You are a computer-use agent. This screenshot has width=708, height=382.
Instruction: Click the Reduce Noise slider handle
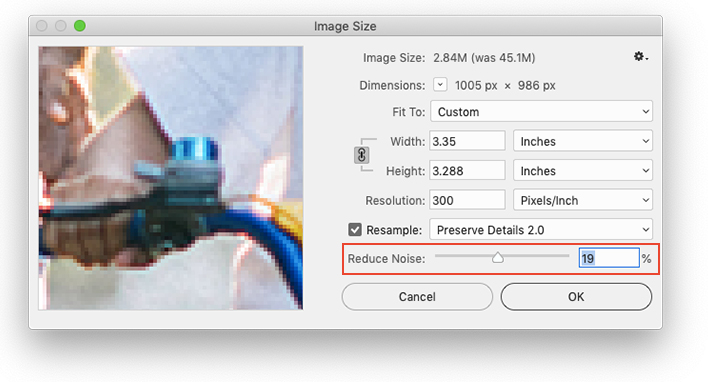498,257
